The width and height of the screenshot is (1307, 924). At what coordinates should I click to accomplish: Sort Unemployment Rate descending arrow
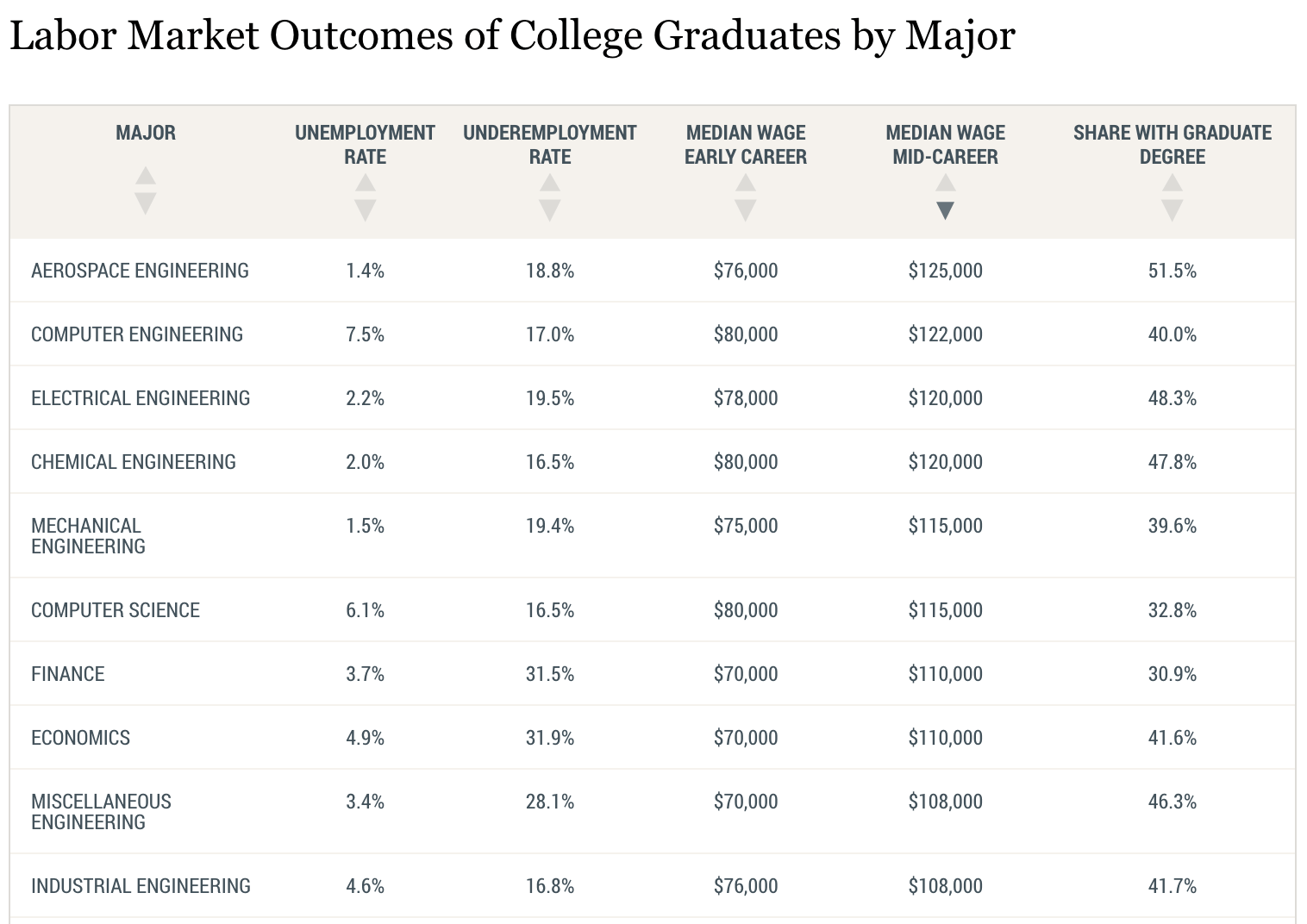click(365, 211)
